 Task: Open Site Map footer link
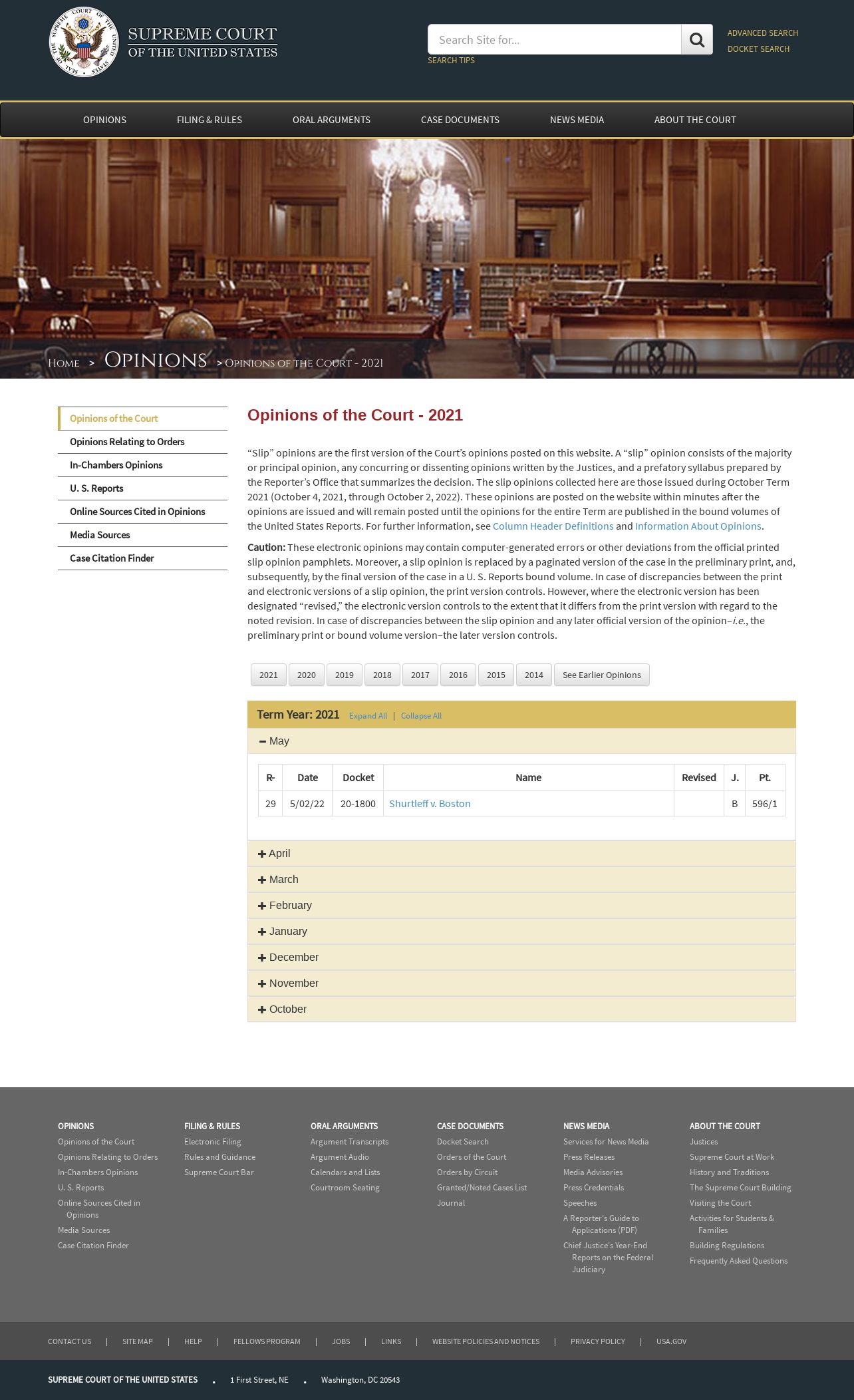138,1341
